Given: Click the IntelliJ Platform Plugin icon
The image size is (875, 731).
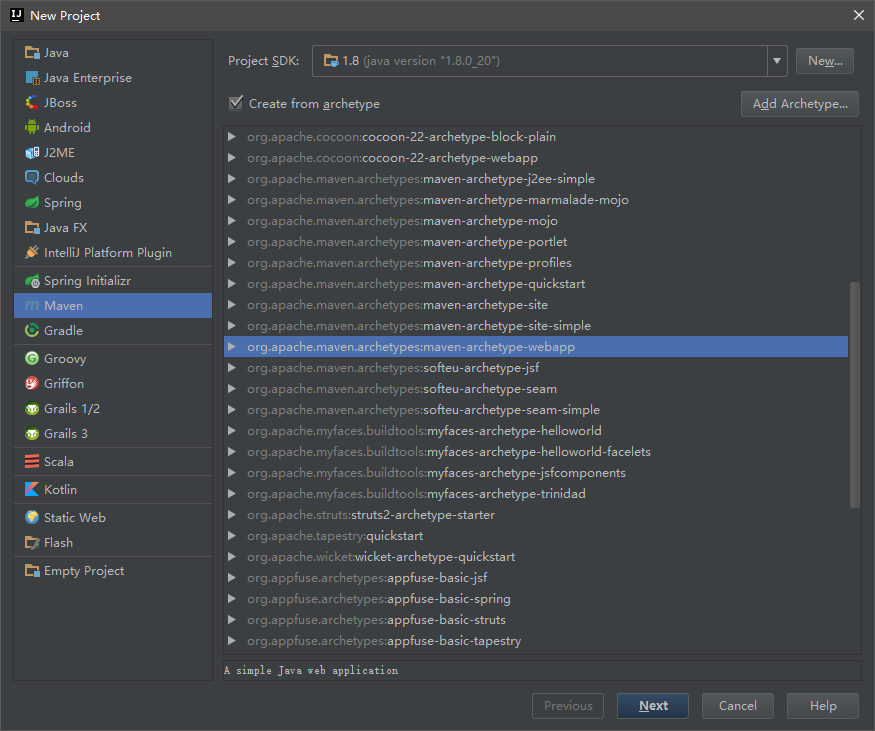Looking at the screenshot, I should coord(32,253).
